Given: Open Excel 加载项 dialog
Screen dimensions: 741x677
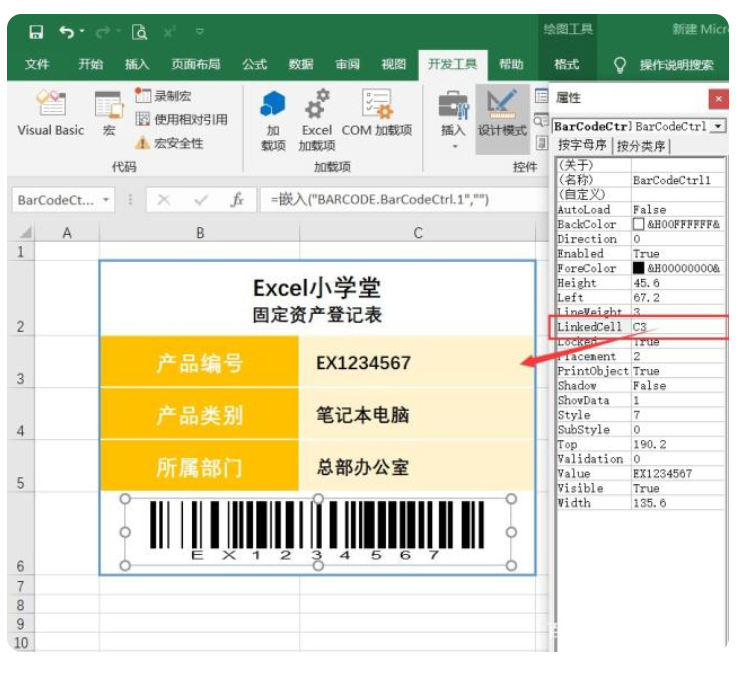Looking at the screenshot, I should (x=317, y=120).
